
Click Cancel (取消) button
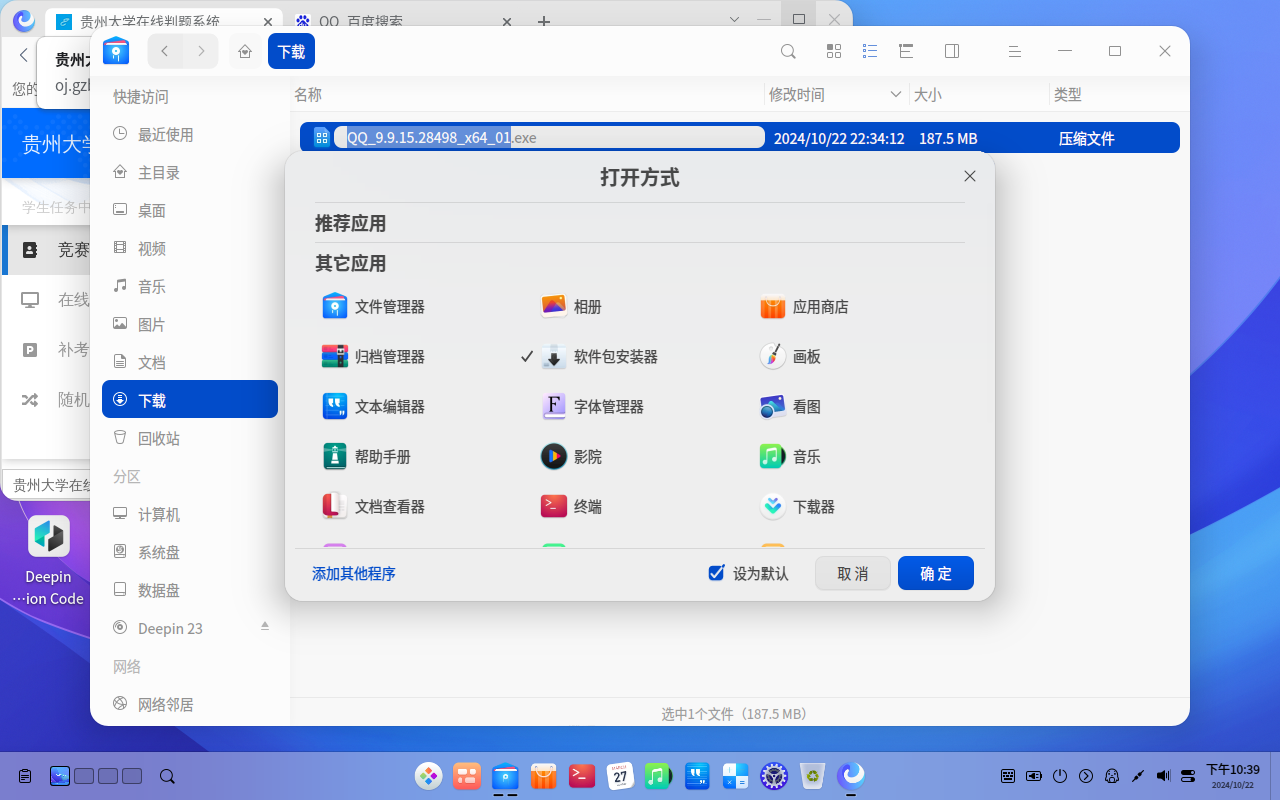click(853, 573)
